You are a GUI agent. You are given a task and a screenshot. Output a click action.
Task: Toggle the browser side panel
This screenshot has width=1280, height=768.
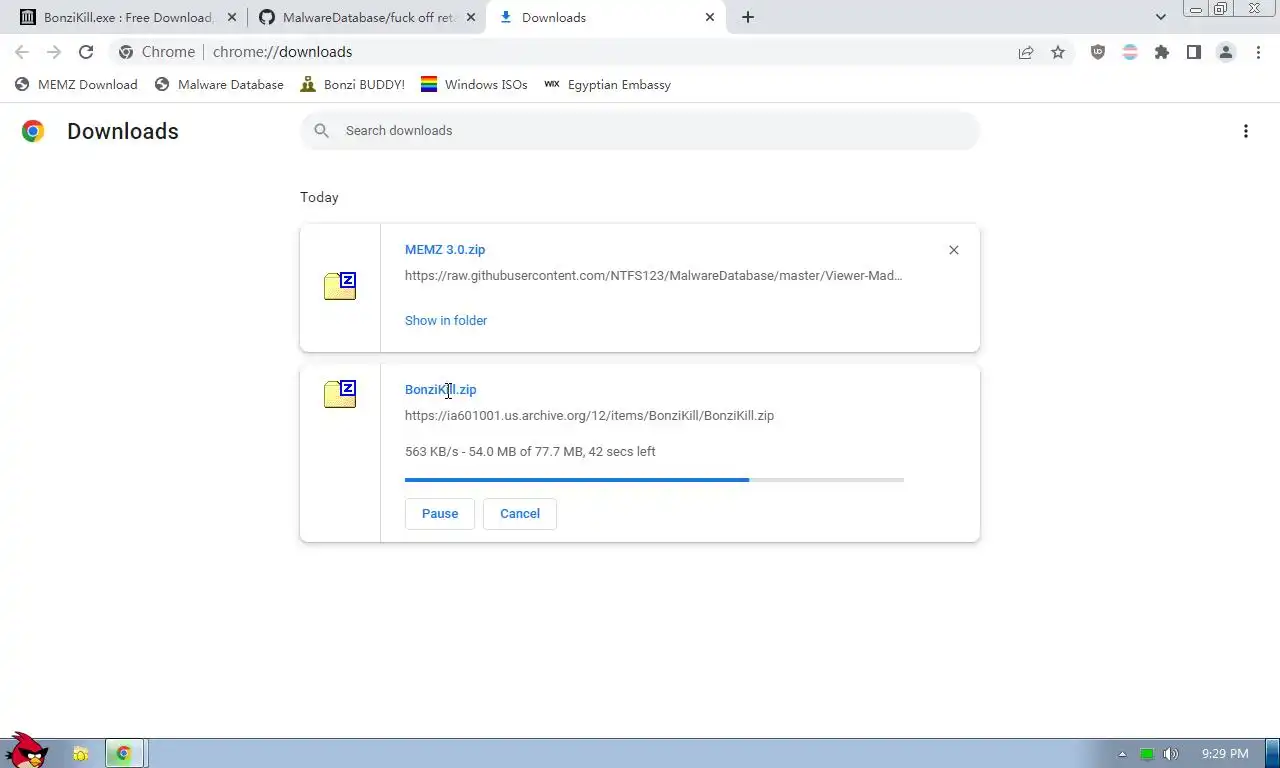click(x=1194, y=52)
